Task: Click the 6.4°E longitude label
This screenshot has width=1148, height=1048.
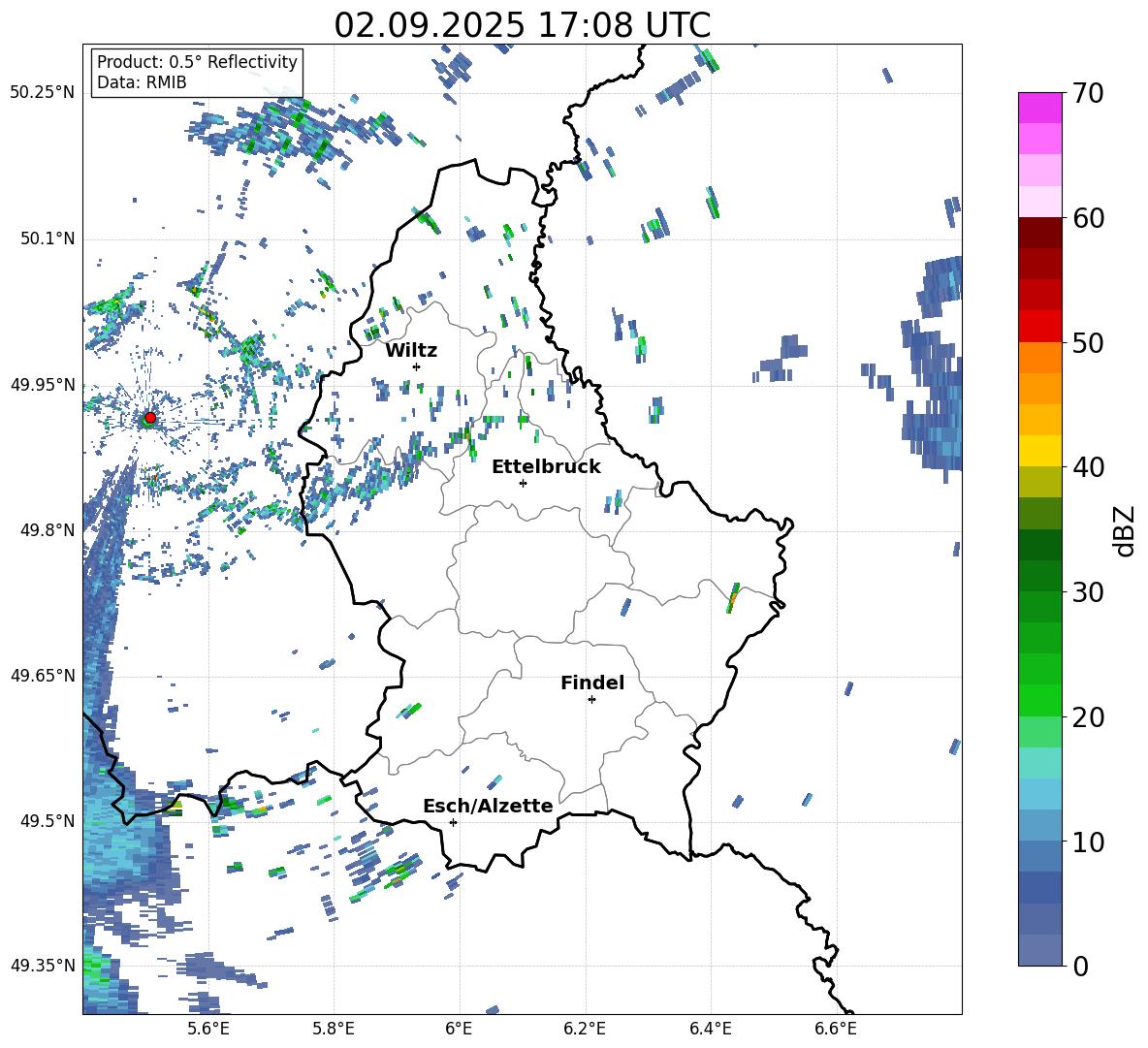Action: [710, 1029]
